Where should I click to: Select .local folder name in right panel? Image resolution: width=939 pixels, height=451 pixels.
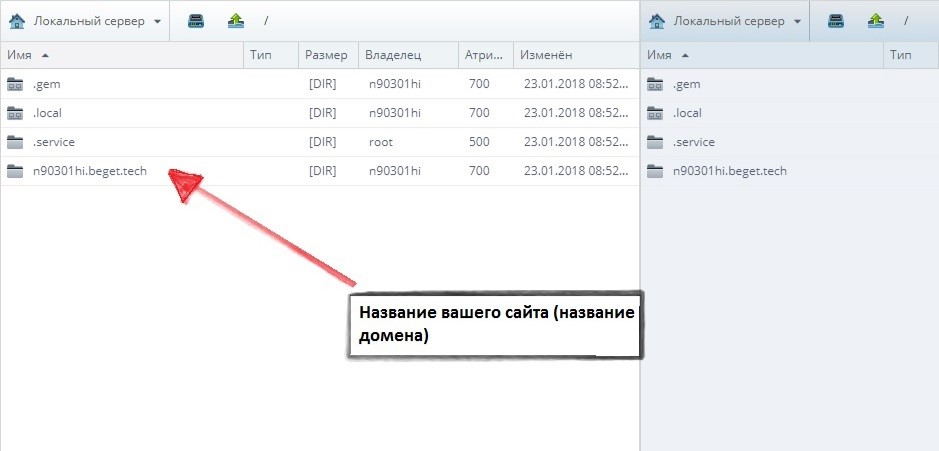tap(687, 113)
